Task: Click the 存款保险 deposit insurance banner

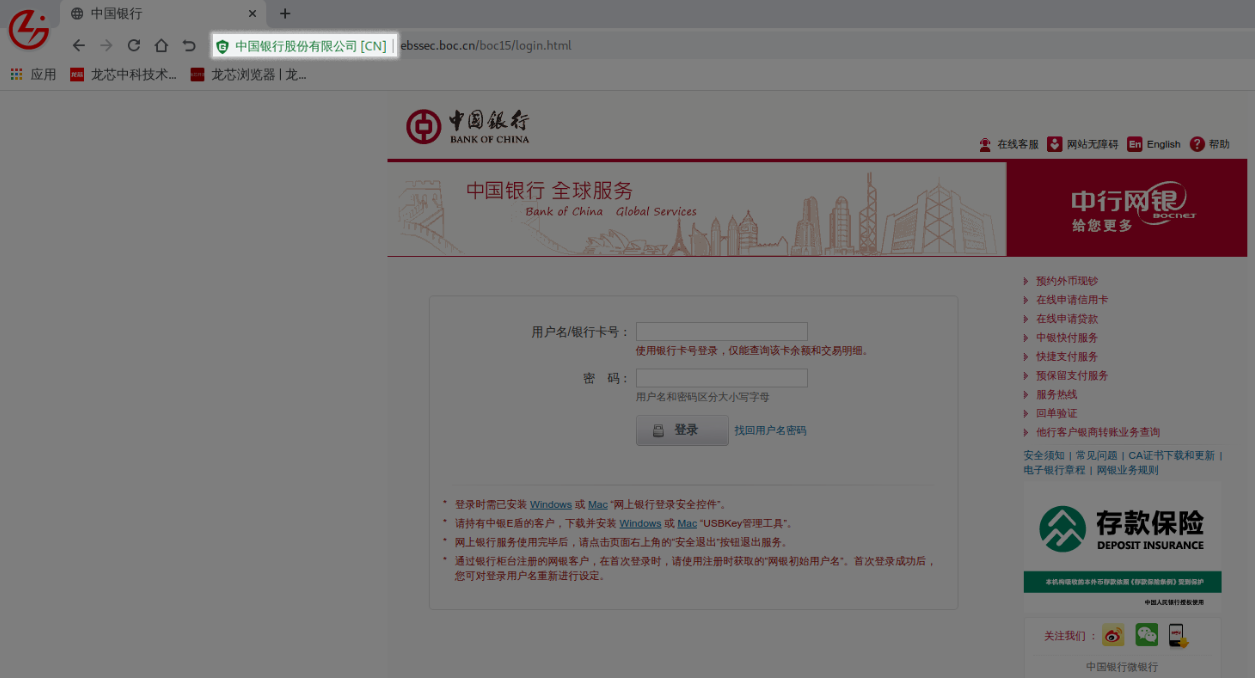Action: tap(1122, 548)
